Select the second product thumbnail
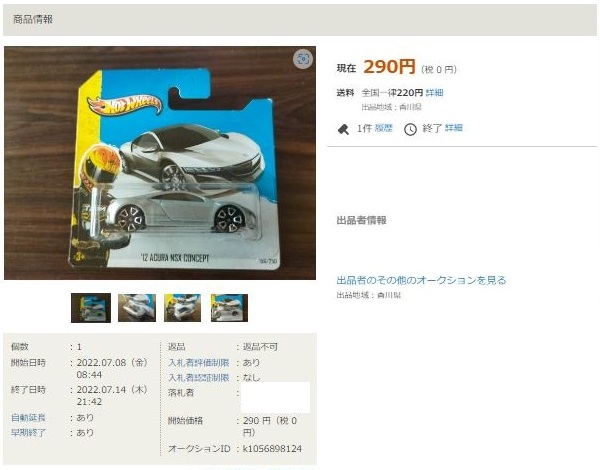The image size is (600, 470). tap(137, 308)
